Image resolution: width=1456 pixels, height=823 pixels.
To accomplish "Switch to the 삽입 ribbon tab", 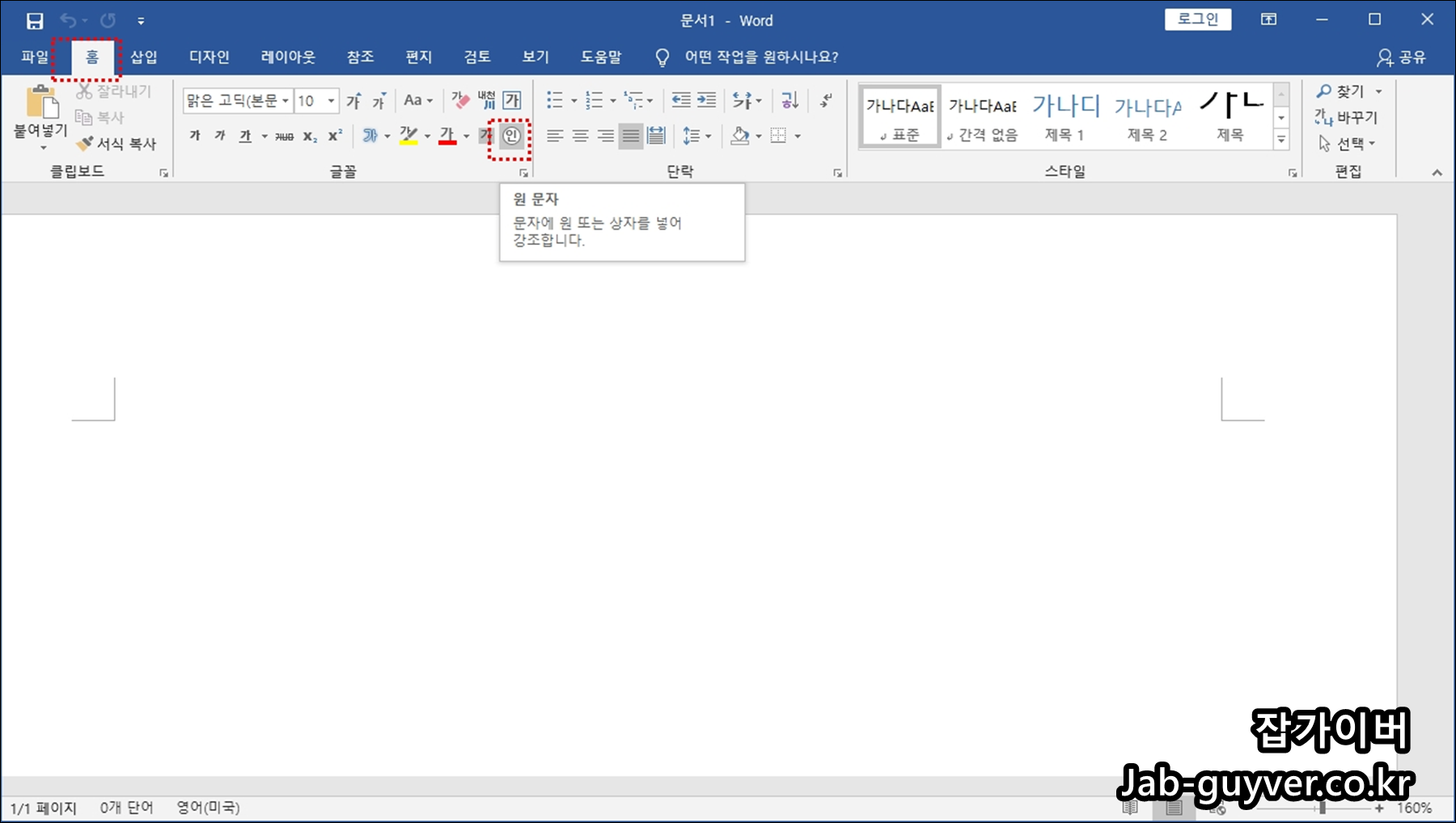I will coord(142,57).
